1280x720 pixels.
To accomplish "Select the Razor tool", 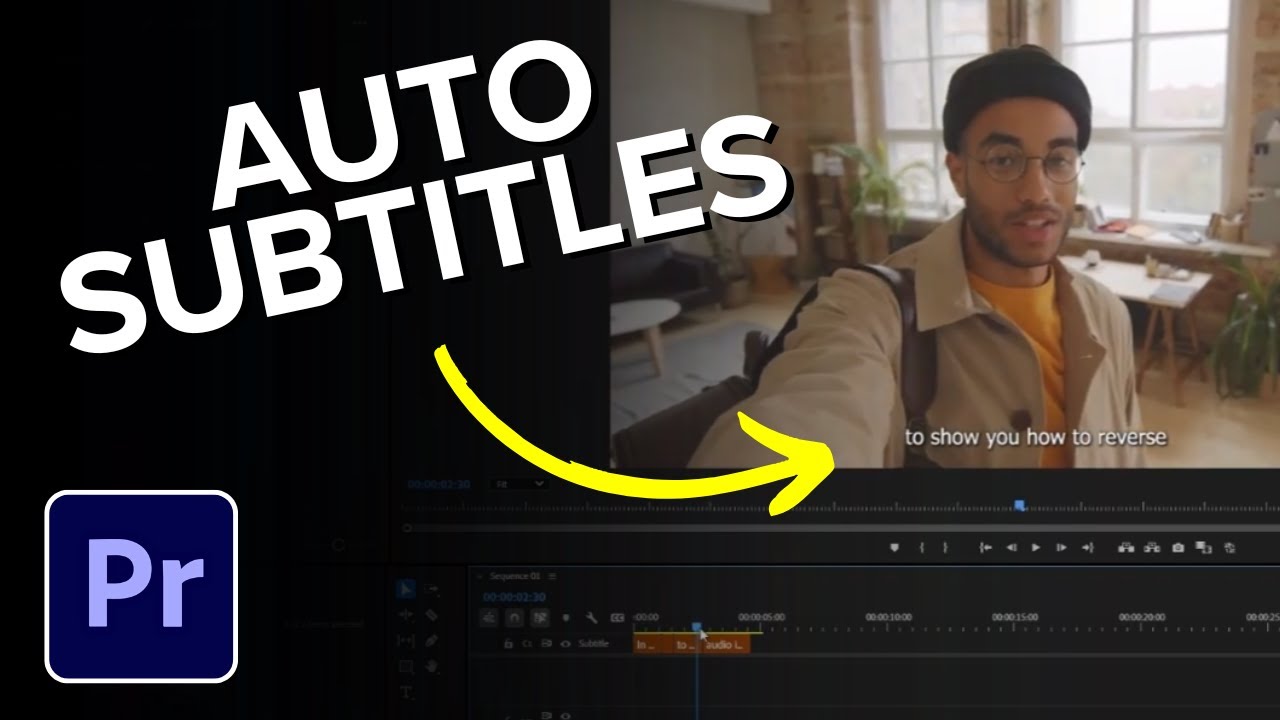I will tap(432, 615).
